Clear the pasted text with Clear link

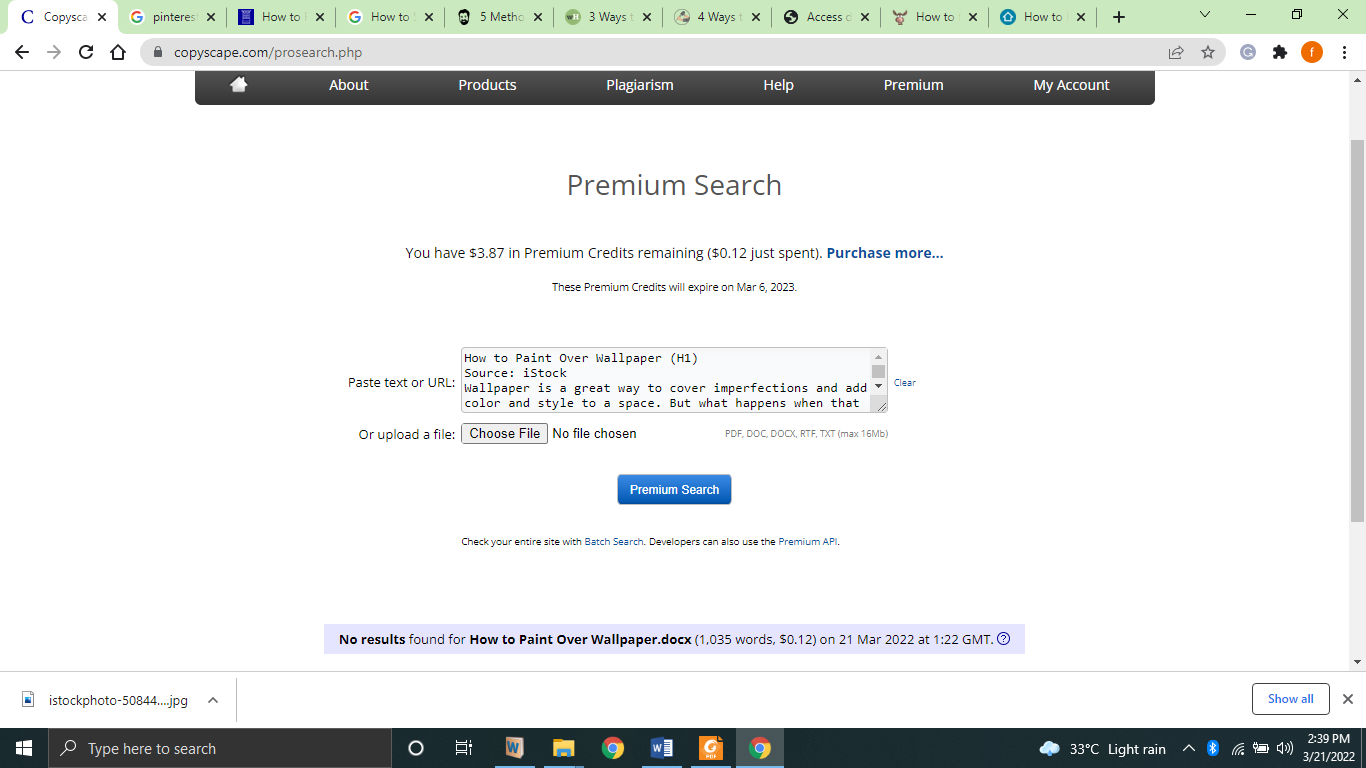tap(905, 383)
